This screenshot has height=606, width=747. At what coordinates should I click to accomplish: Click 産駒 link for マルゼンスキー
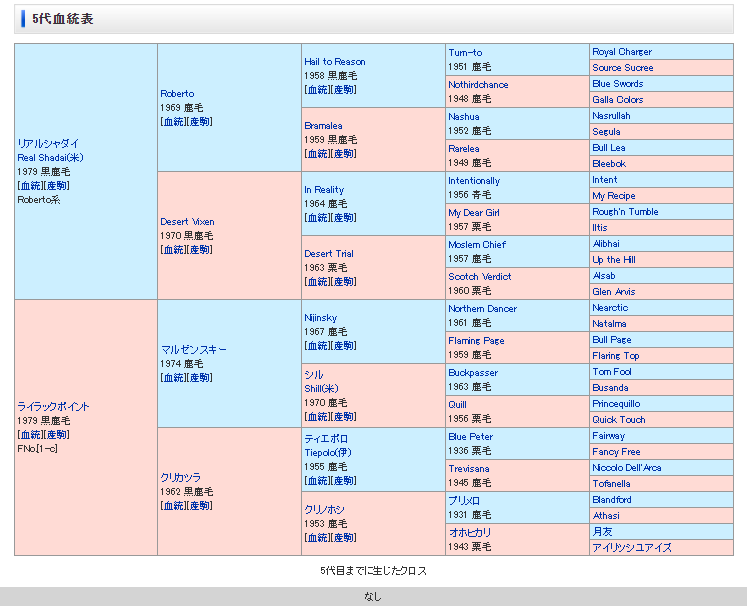(x=198, y=378)
